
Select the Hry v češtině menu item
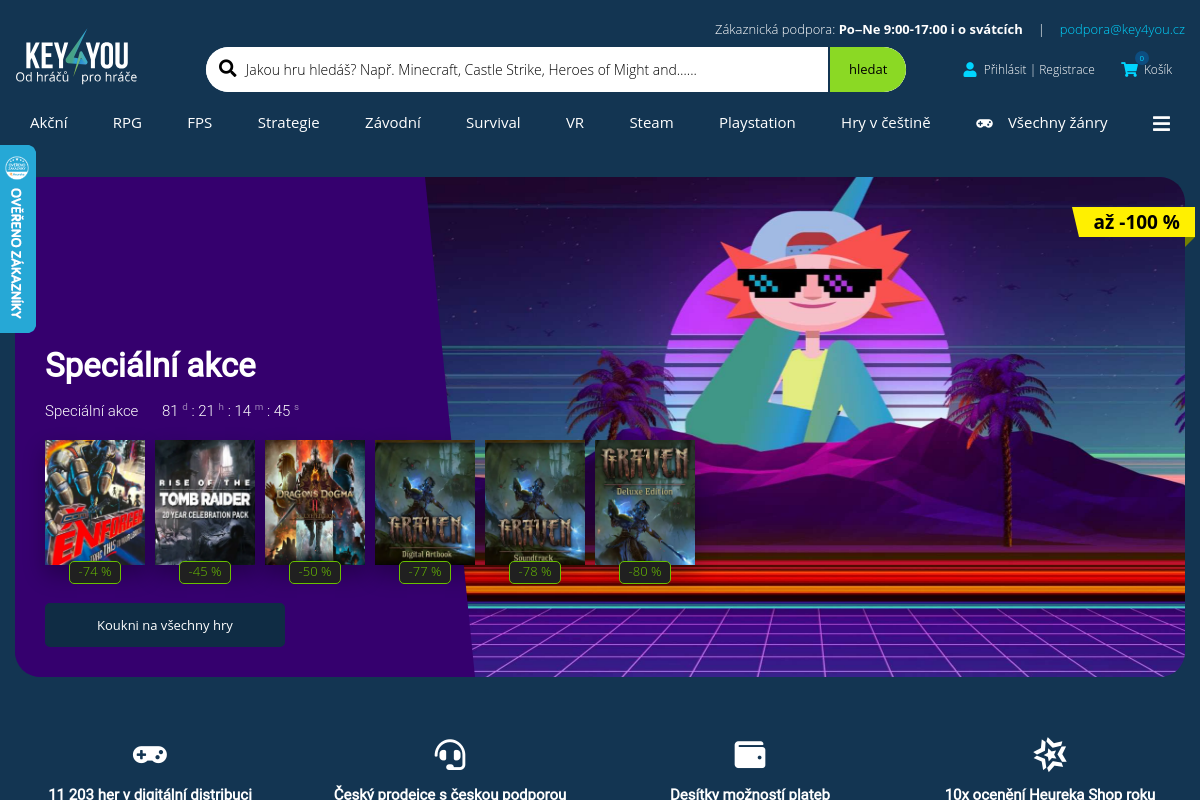pyautogui.click(x=885, y=123)
